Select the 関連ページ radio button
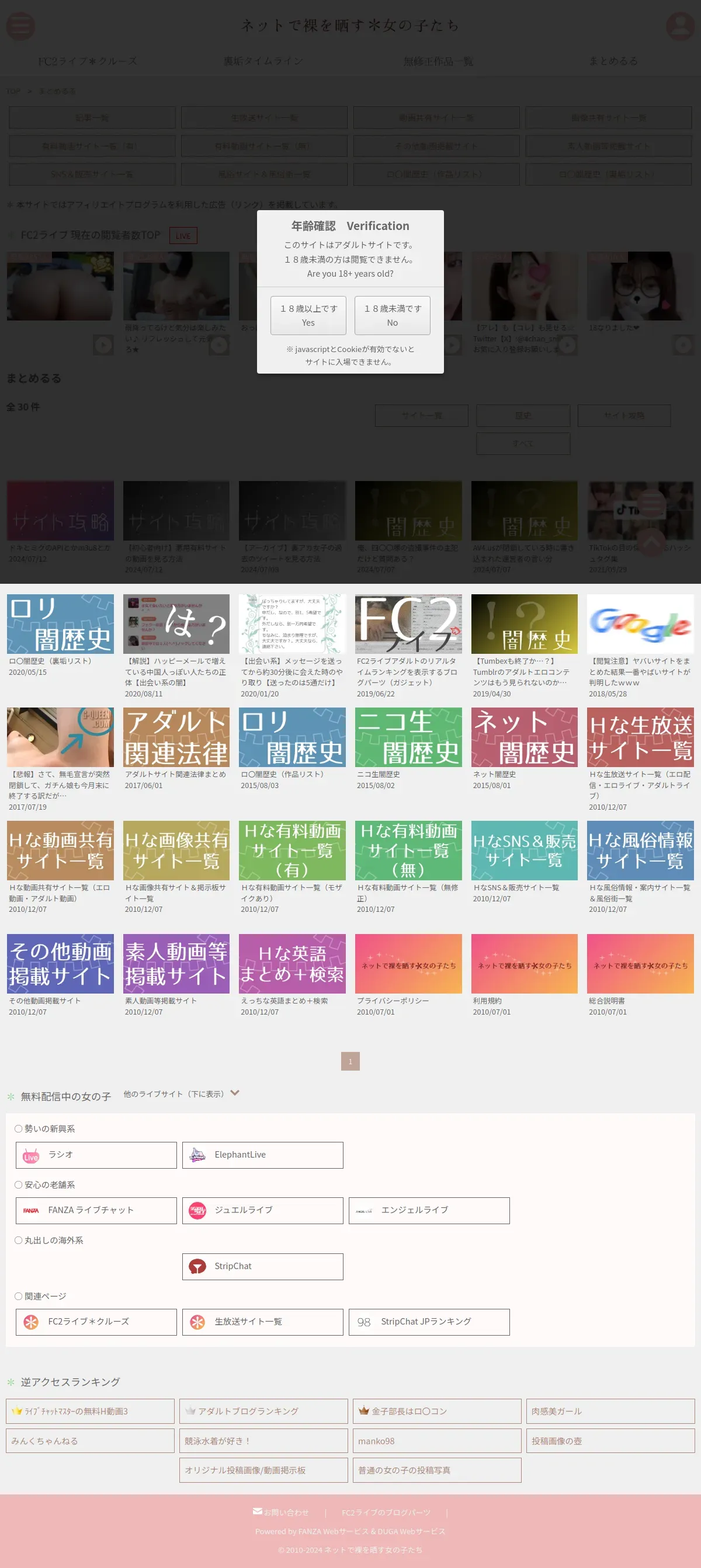 18,1296
